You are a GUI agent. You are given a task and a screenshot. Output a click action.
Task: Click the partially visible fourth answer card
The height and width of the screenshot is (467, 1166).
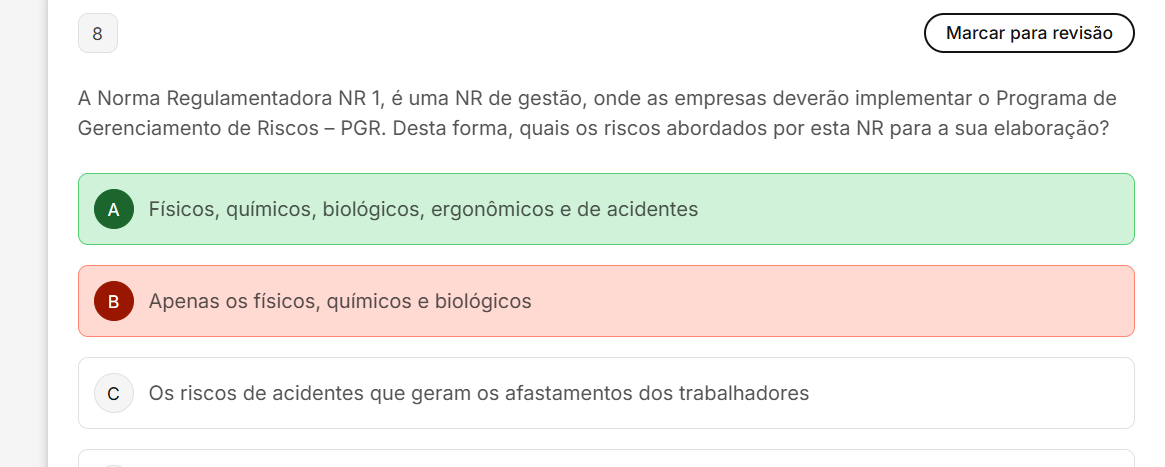coord(606,459)
